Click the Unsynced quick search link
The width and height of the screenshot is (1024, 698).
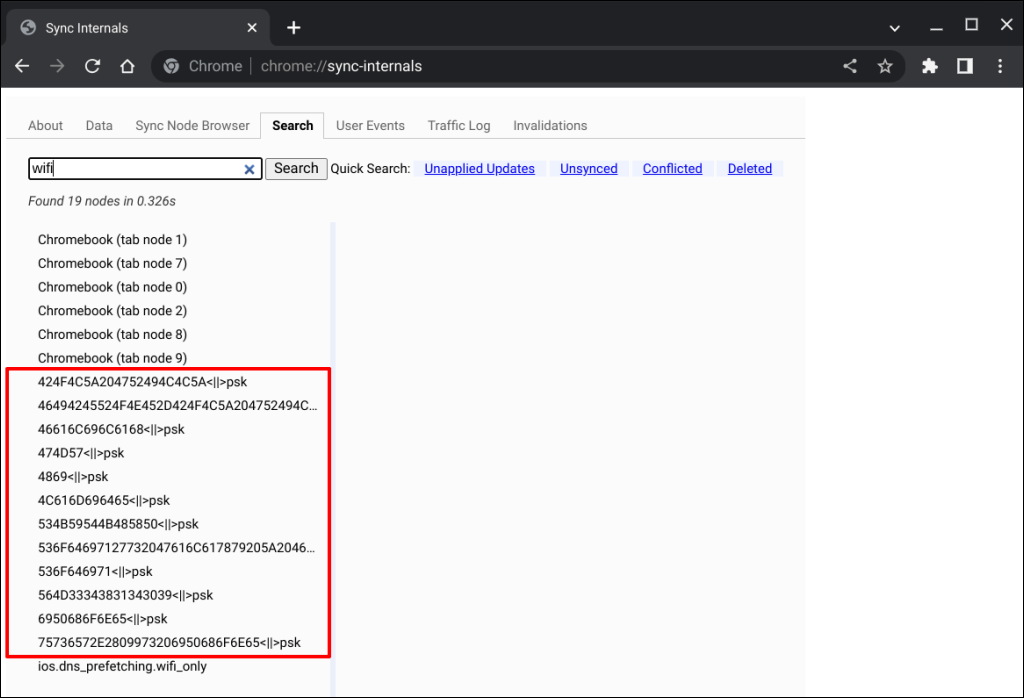(588, 168)
